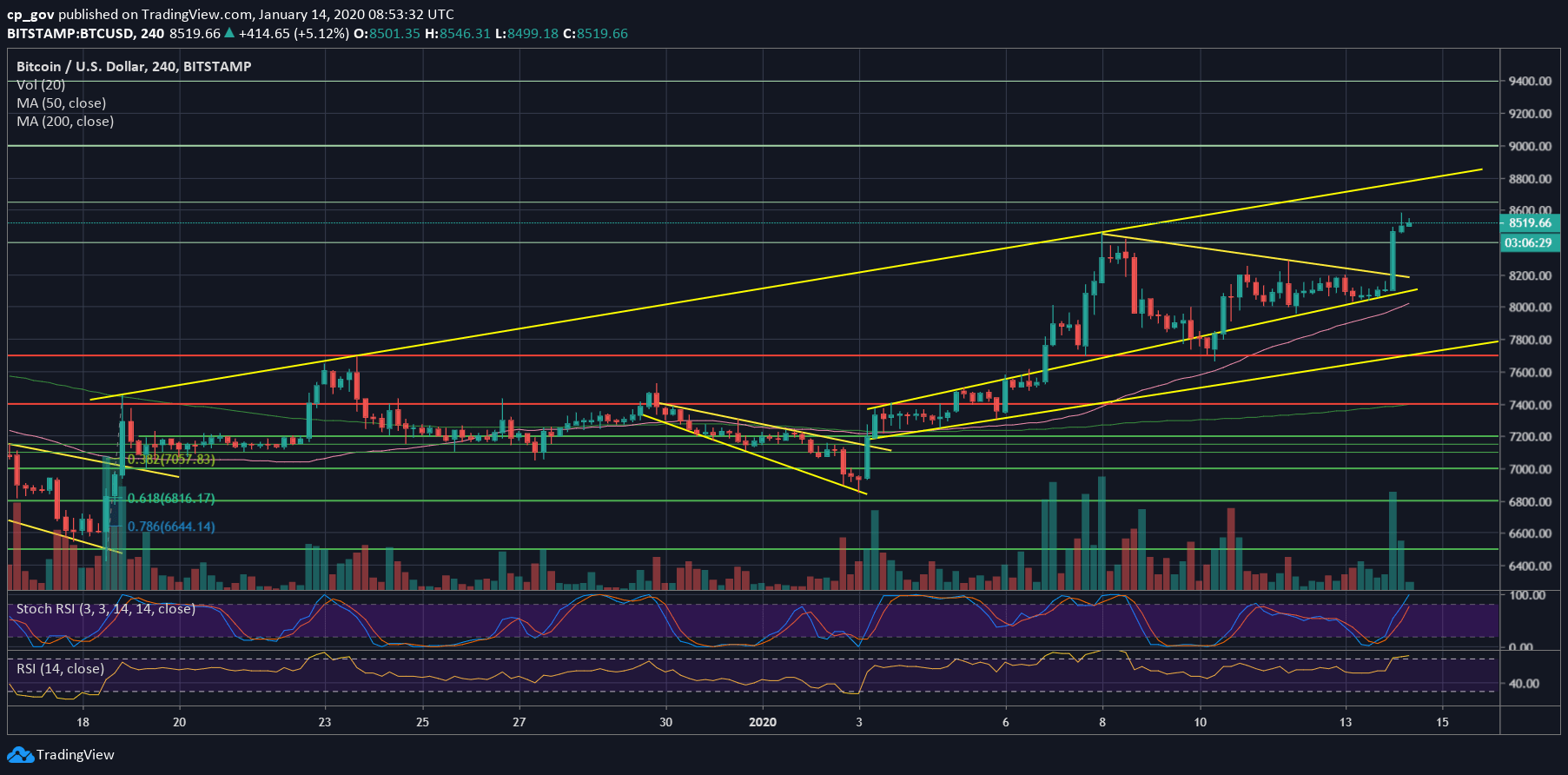This screenshot has width=1568, height=775.
Task: Click the 100.00 Stoch RSI scale label
Action: pyautogui.click(x=1527, y=595)
